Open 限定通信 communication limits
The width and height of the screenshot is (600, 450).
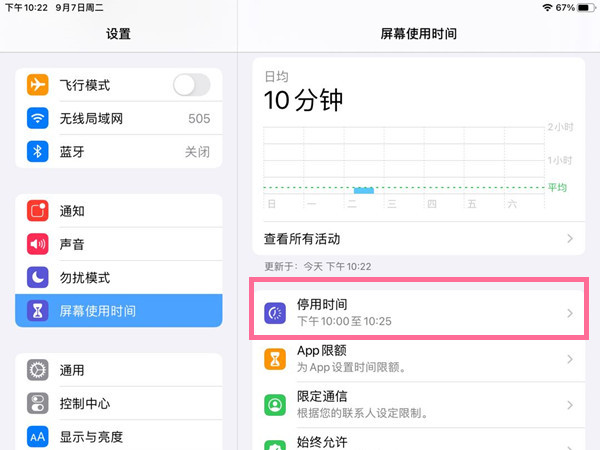[420, 404]
